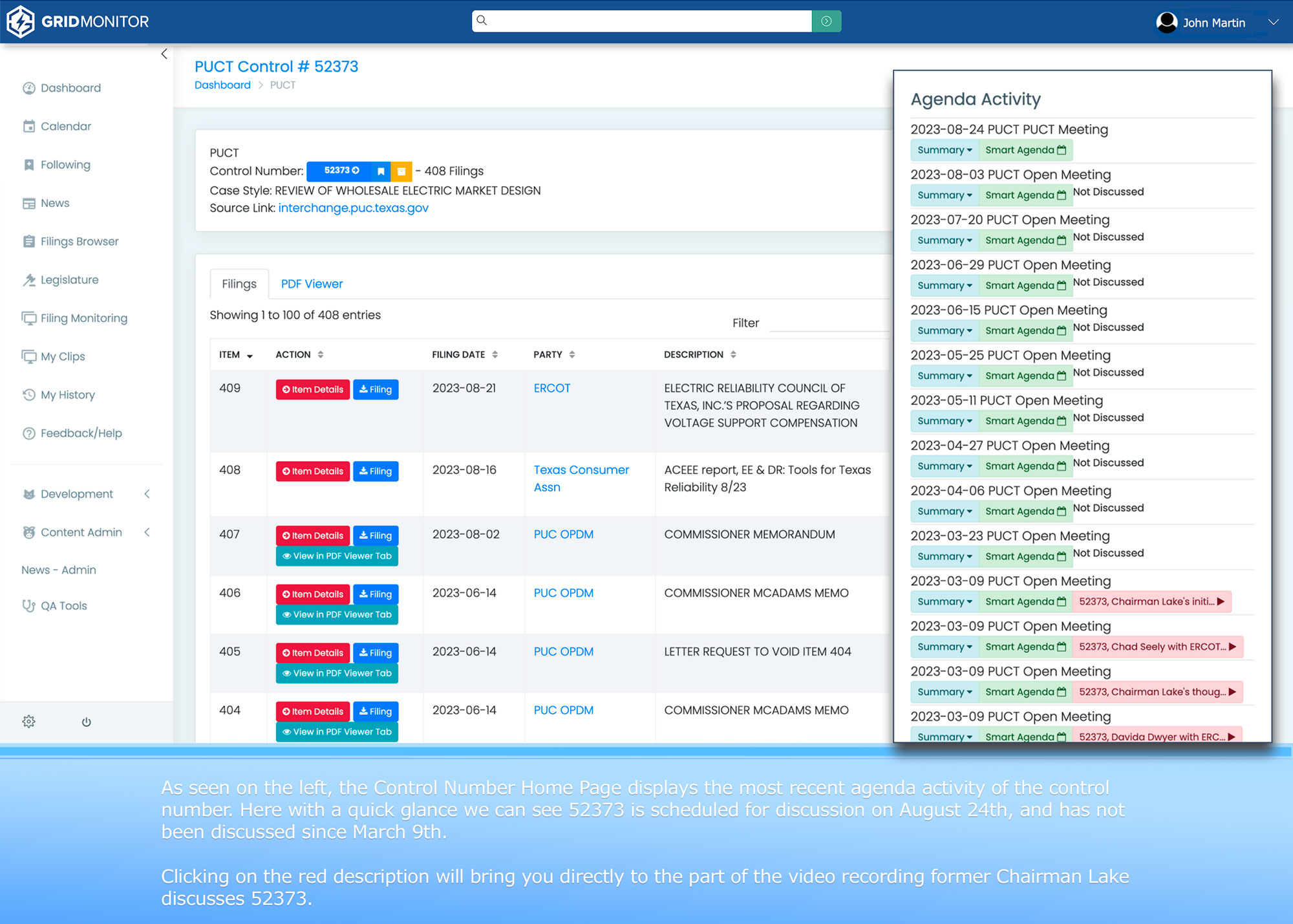
Task: Click the Legislature gavel icon
Action: (x=29, y=280)
